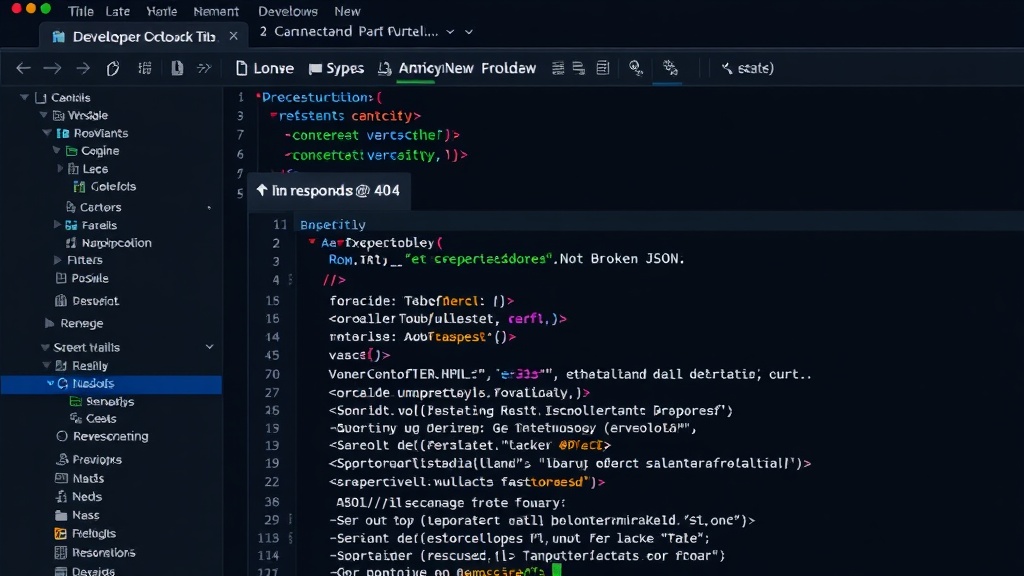Viewport: 1024px width, 576px height.
Task: Collapse the Cogine folder
Action: pyautogui.click(x=56, y=150)
